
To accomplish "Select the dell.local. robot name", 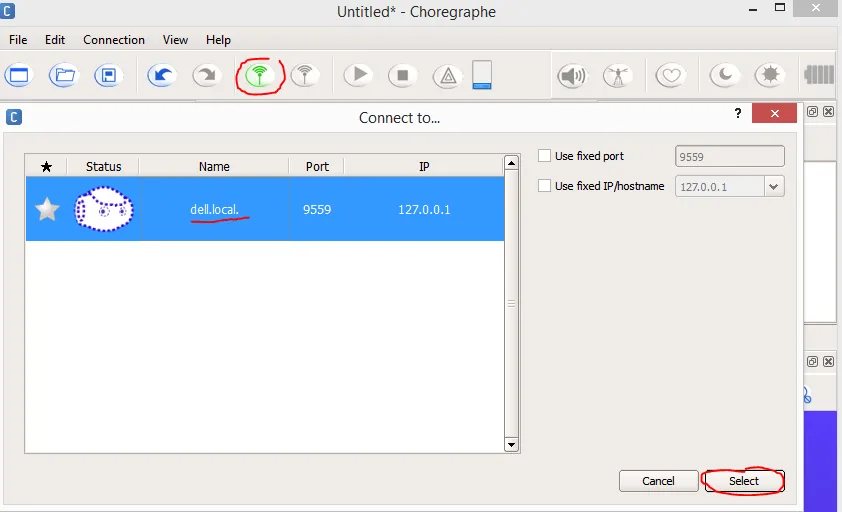I will [x=214, y=210].
